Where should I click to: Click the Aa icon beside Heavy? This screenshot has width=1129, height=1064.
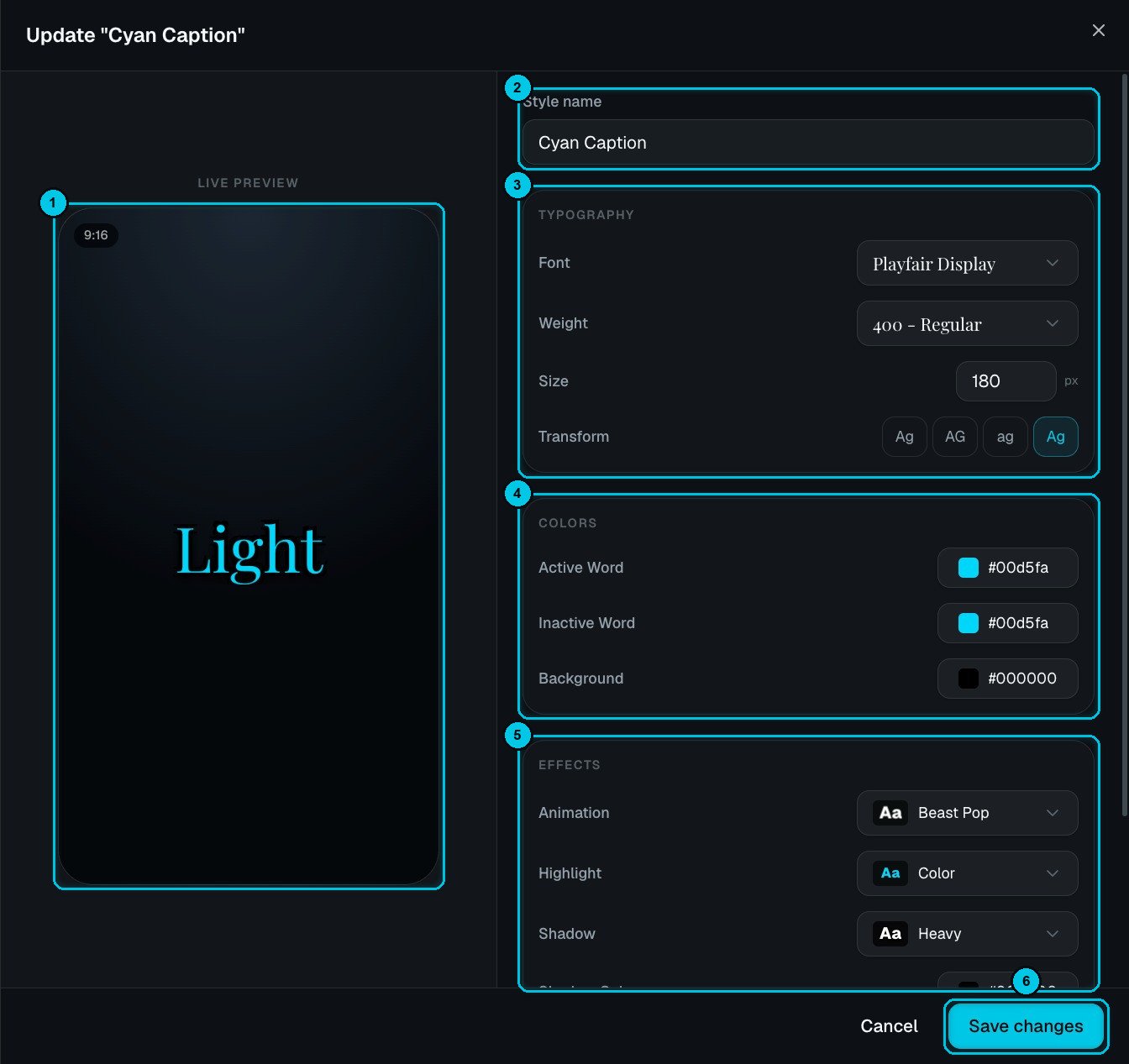(890, 934)
